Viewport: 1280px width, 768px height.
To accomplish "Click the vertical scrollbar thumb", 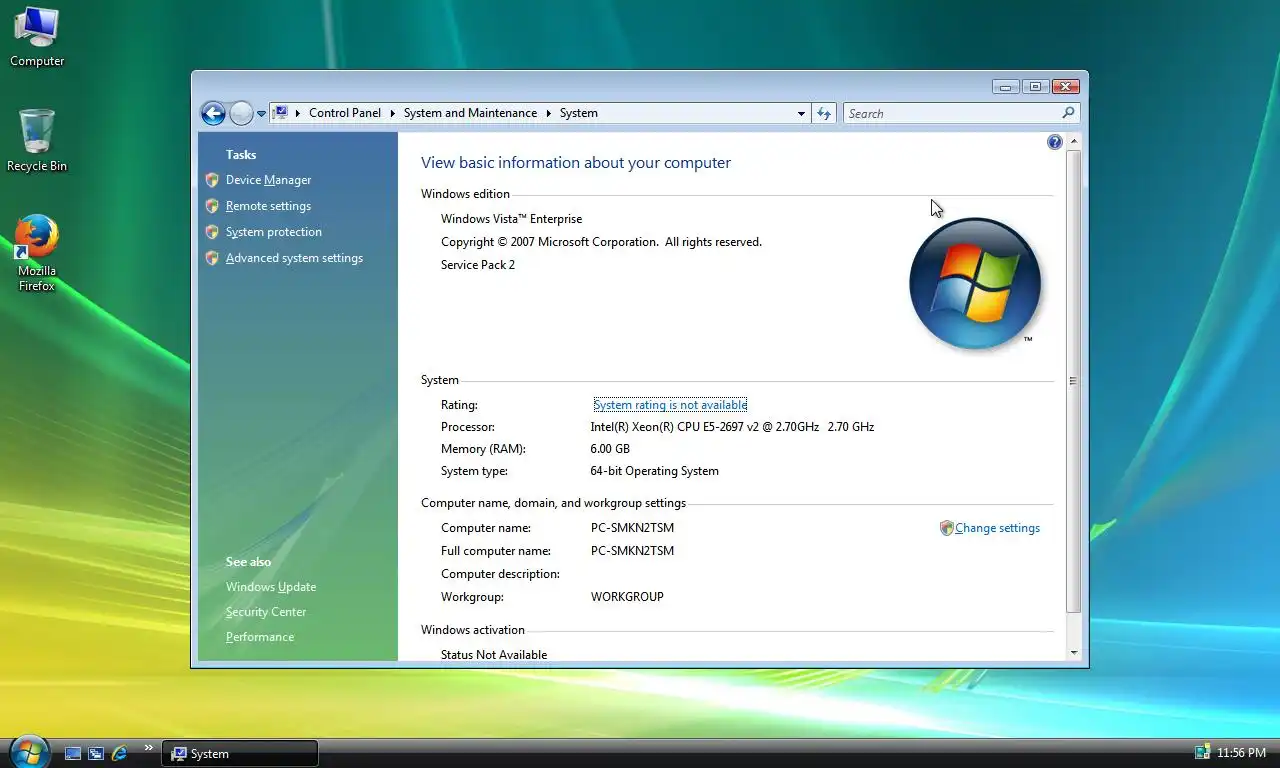I will tap(1074, 381).
